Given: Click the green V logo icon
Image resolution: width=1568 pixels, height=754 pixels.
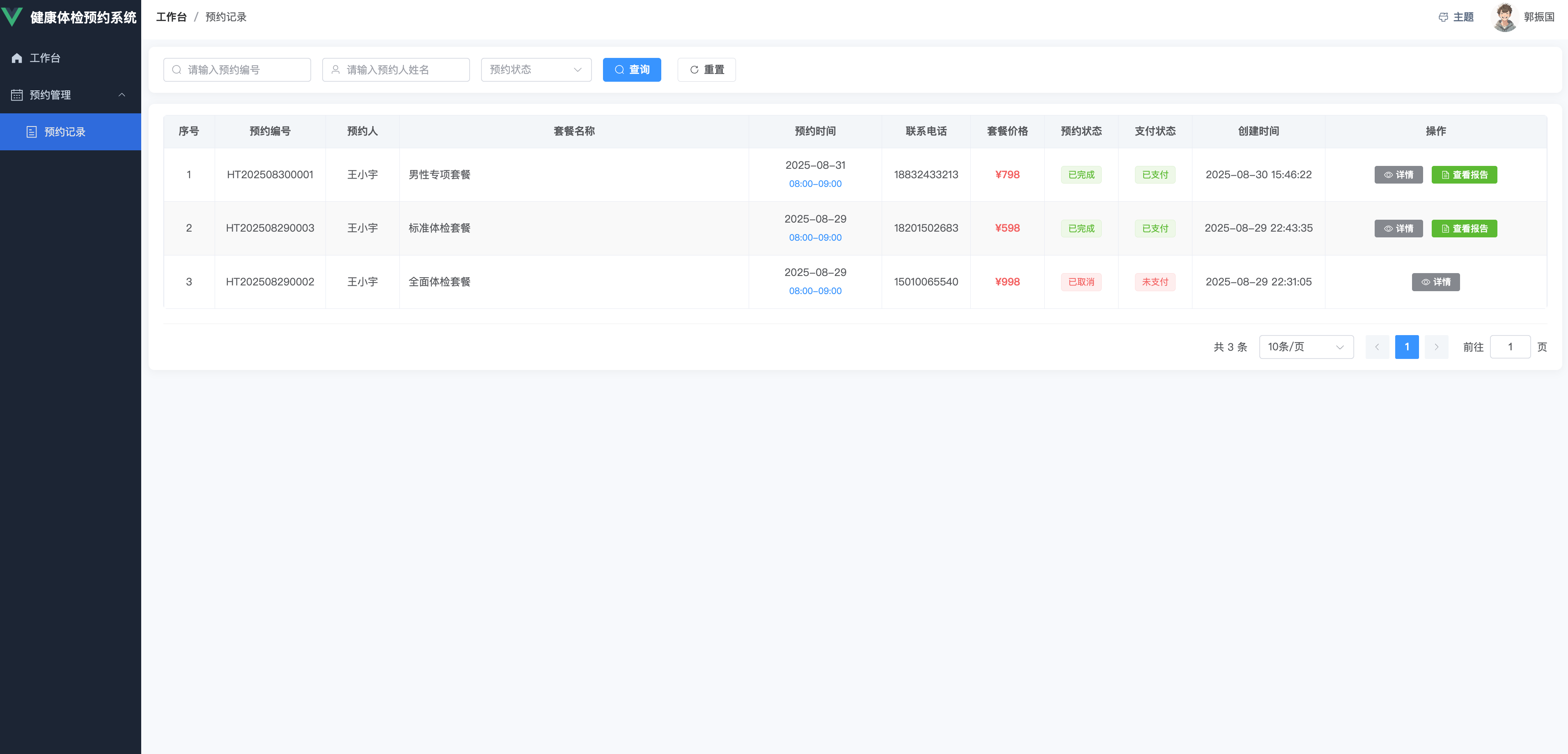Looking at the screenshot, I should 12,16.
